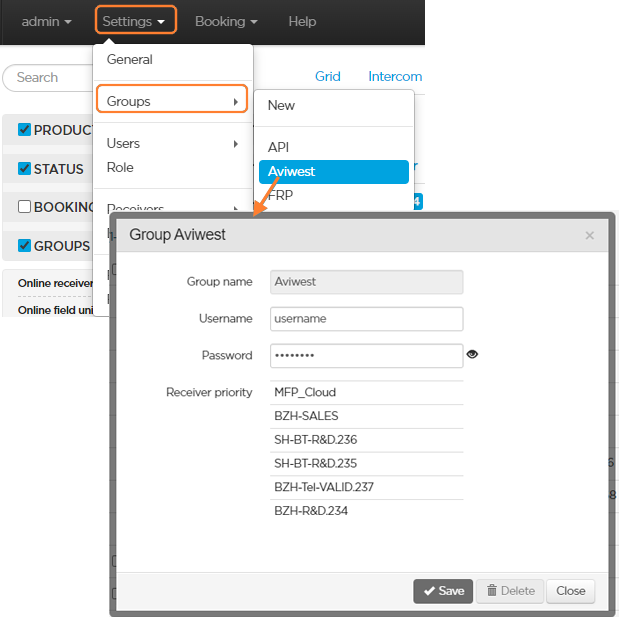Toggle the PRODUCT checkbox
Screen dimensions: 625x617
25,130
